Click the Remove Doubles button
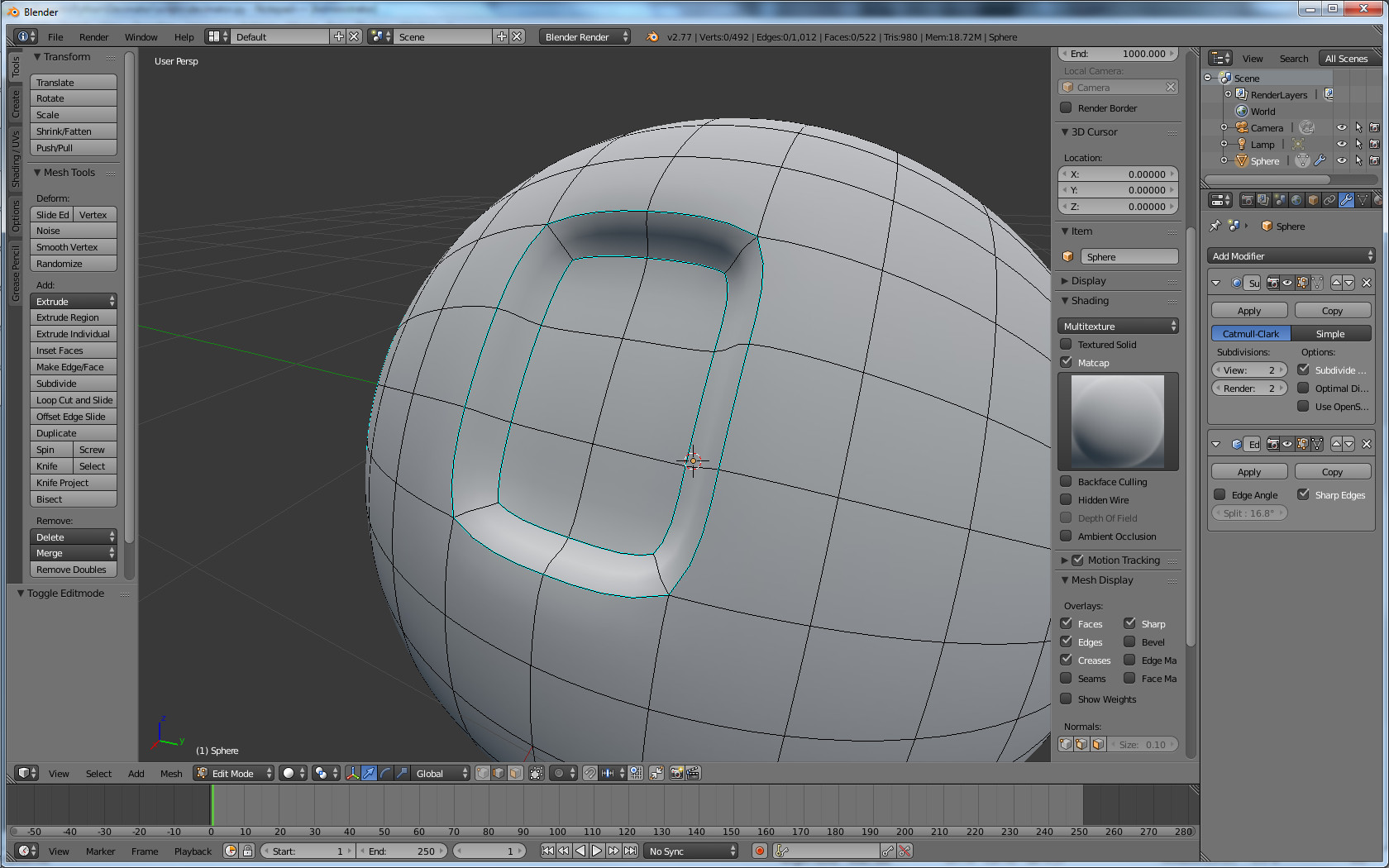This screenshot has height=868, width=1389. point(74,570)
